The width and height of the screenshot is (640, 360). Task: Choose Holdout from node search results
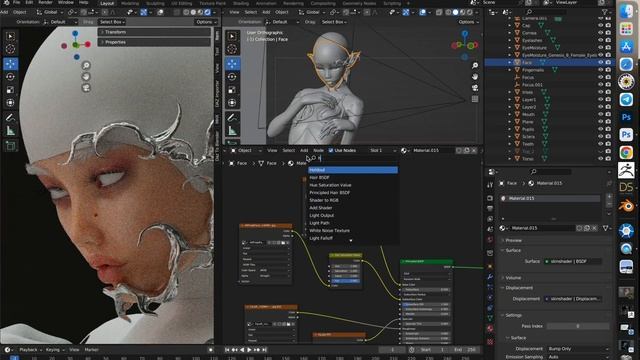[x=353, y=170]
